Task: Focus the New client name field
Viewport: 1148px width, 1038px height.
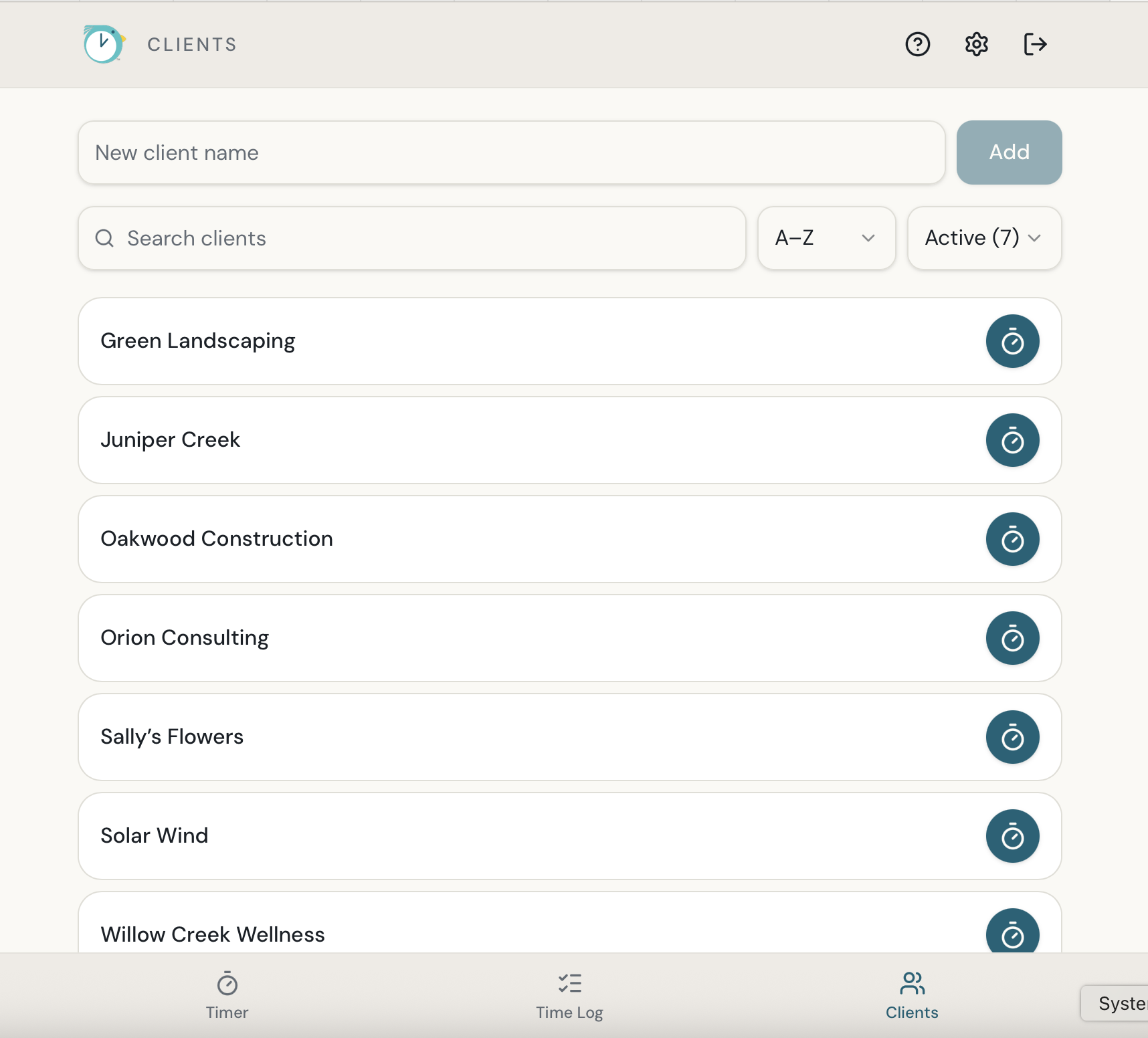Action: tap(512, 152)
